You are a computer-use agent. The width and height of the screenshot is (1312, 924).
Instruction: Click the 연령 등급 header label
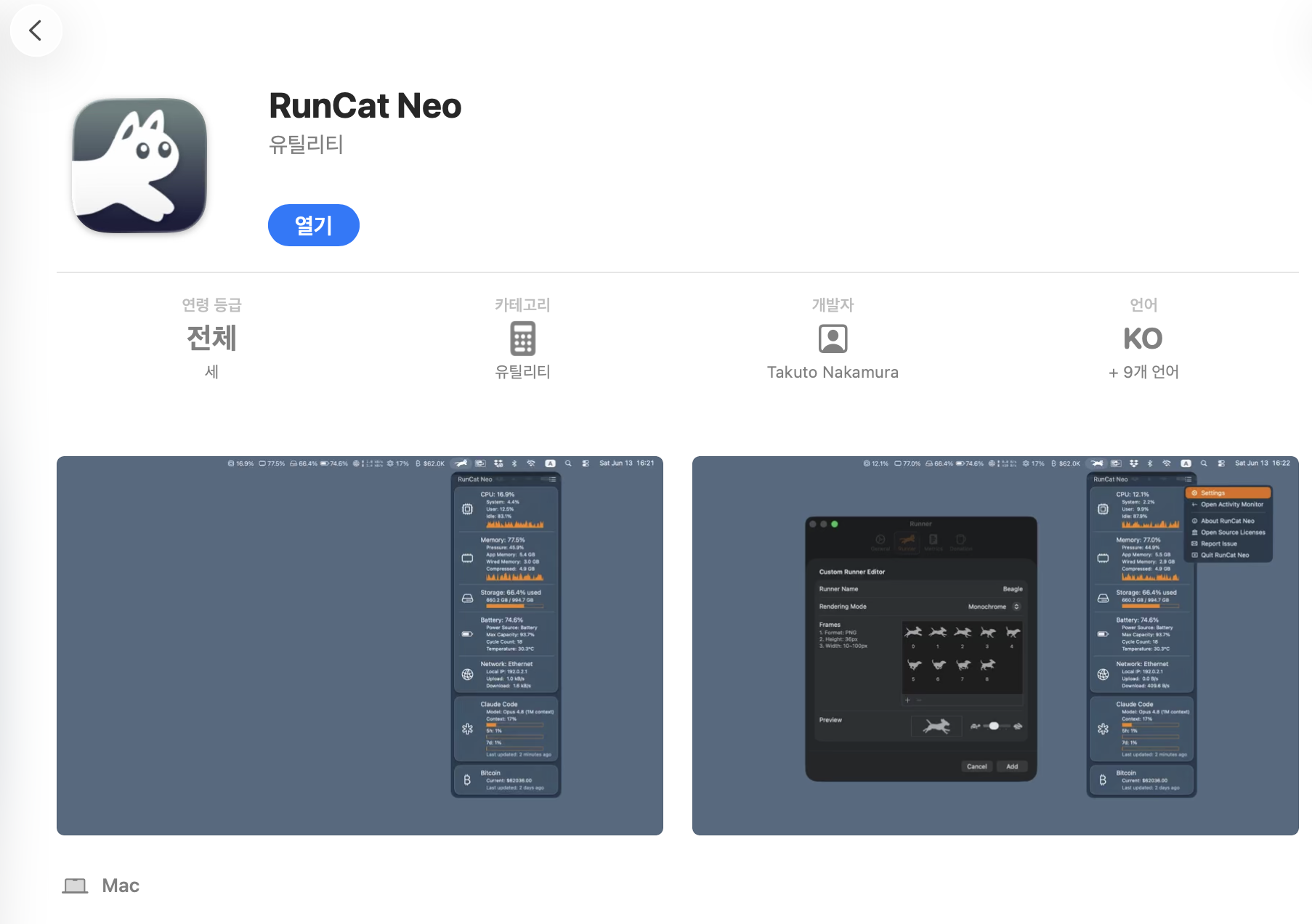coord(211,305)
